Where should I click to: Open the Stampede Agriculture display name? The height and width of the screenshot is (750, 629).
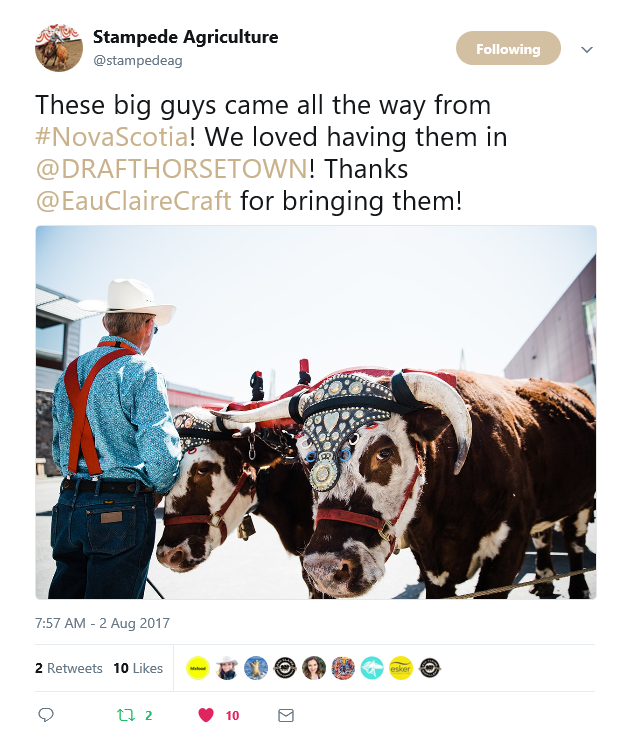pos(185,38)
